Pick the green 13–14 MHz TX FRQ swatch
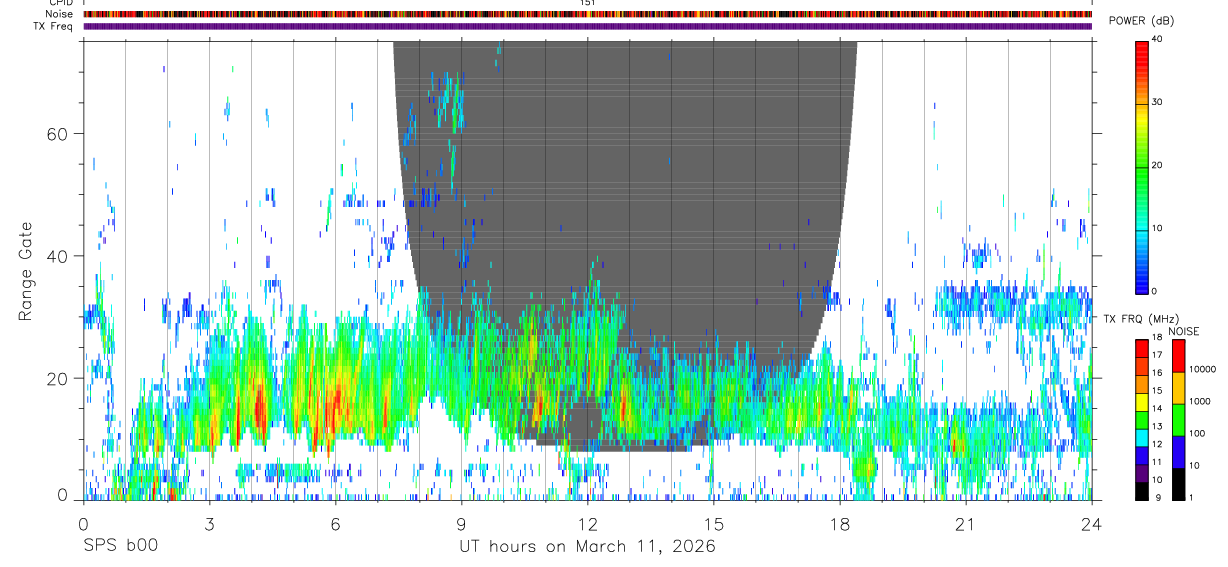 1142,420
